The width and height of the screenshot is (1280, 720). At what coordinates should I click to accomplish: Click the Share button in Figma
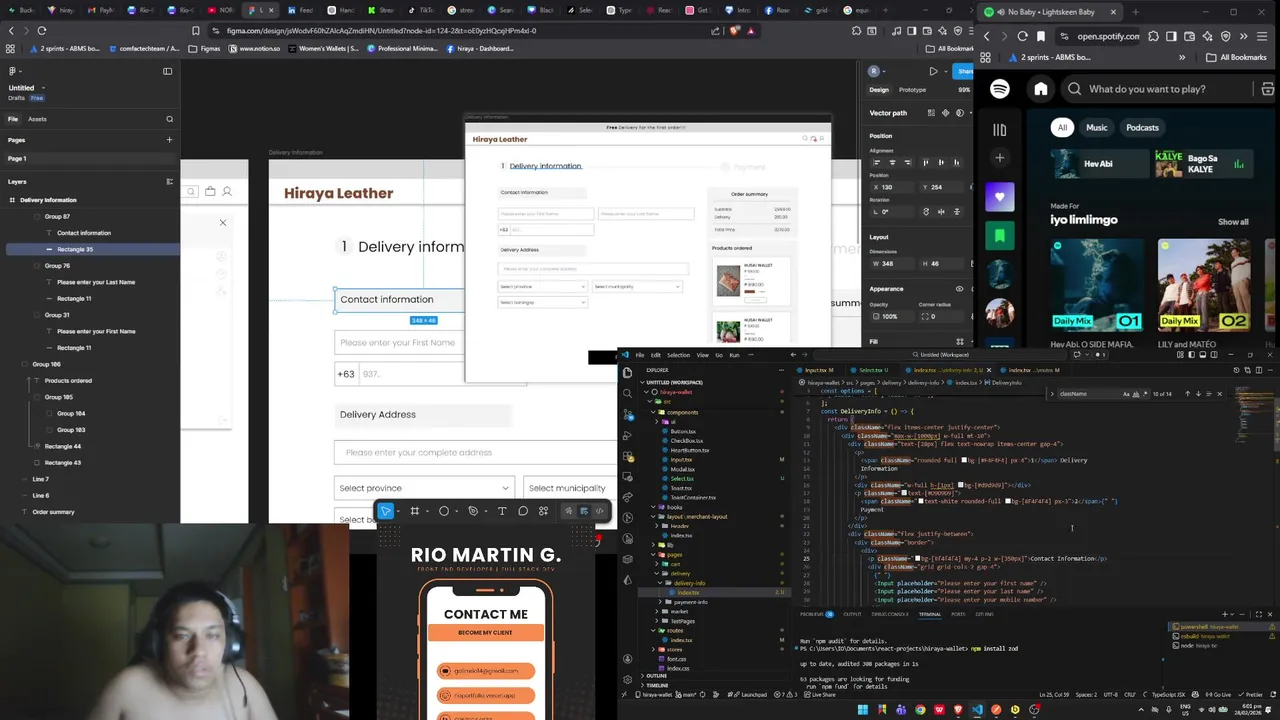[965, 71]
